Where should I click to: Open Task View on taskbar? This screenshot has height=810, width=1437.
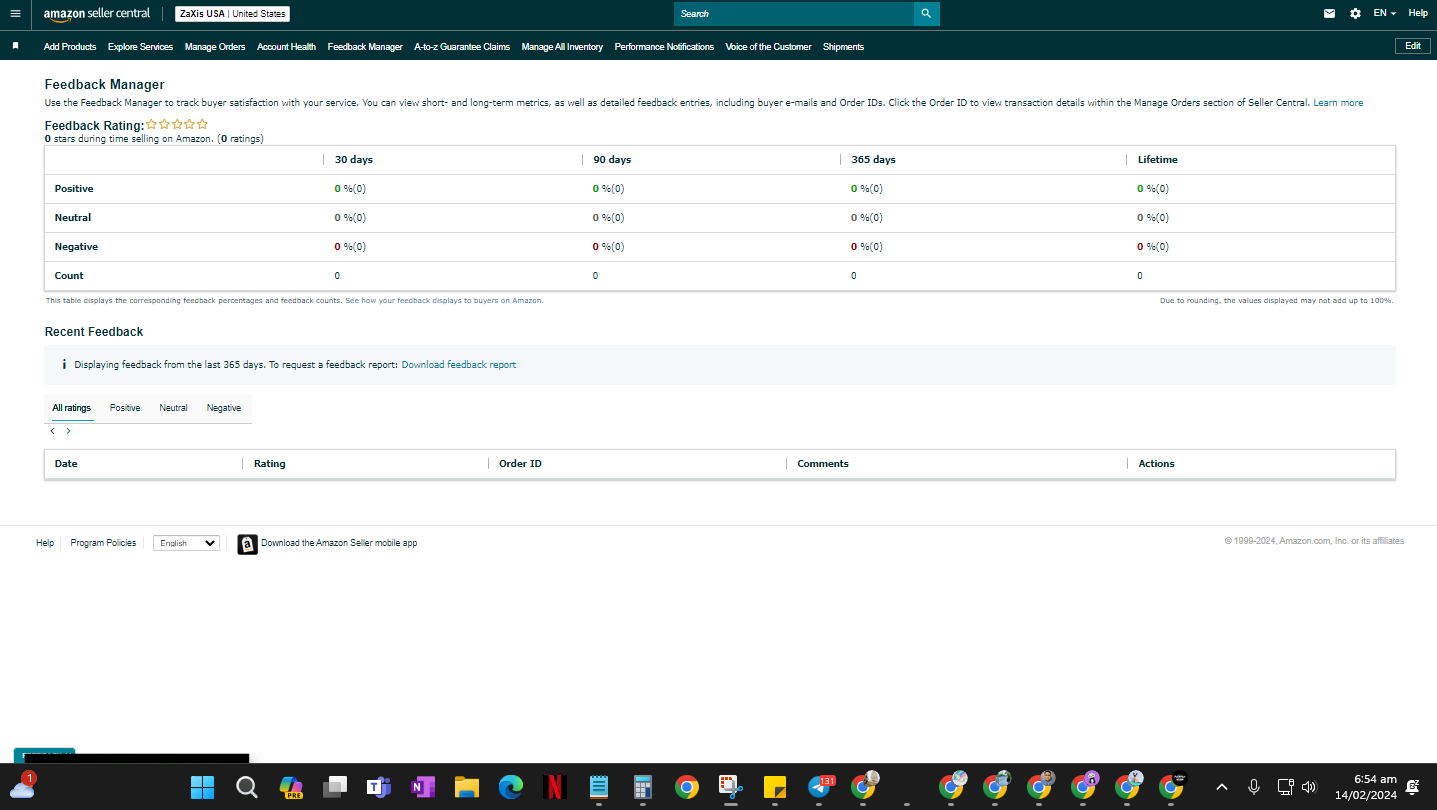(334, 787)
